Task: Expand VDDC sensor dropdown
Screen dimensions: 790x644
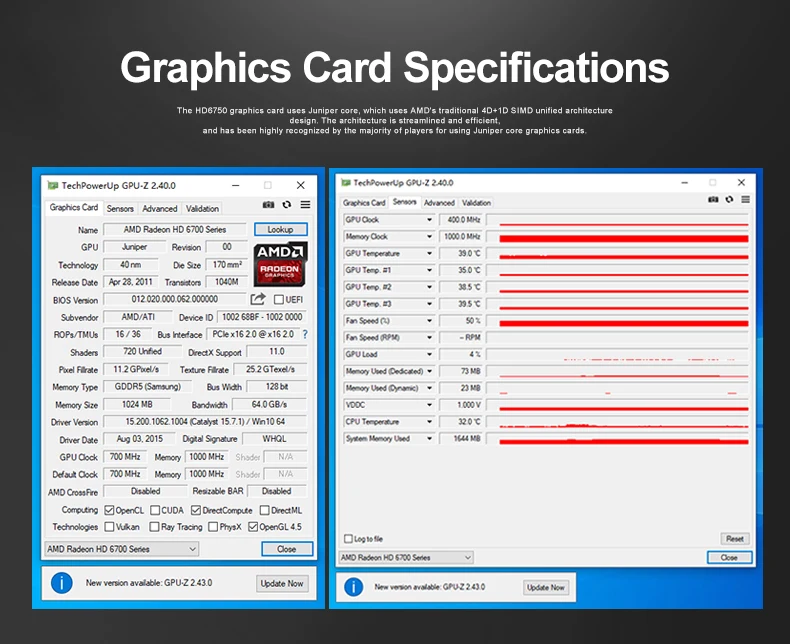Action: [429, 405]
